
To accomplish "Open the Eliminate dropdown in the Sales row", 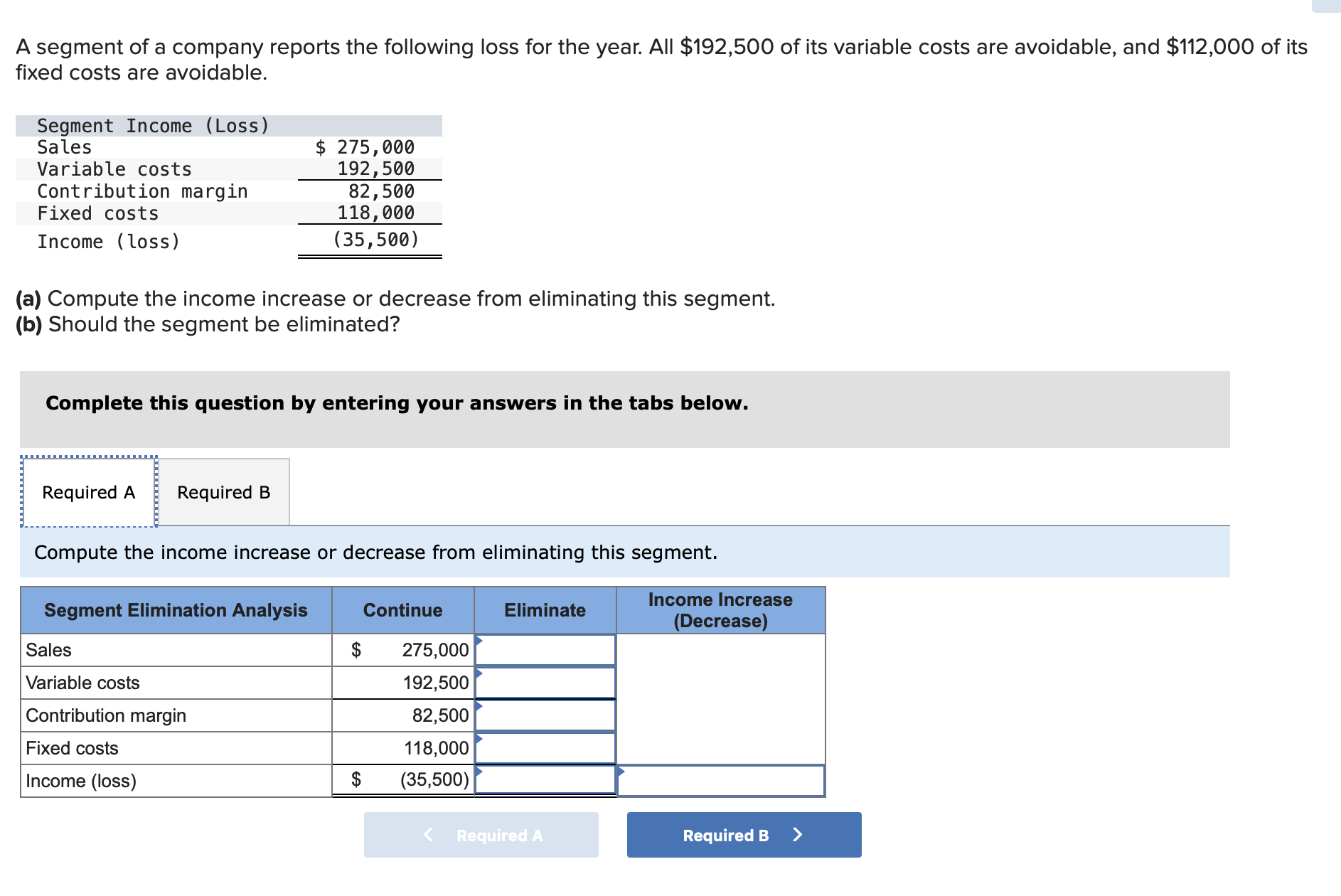I will (x=544, y=649).
